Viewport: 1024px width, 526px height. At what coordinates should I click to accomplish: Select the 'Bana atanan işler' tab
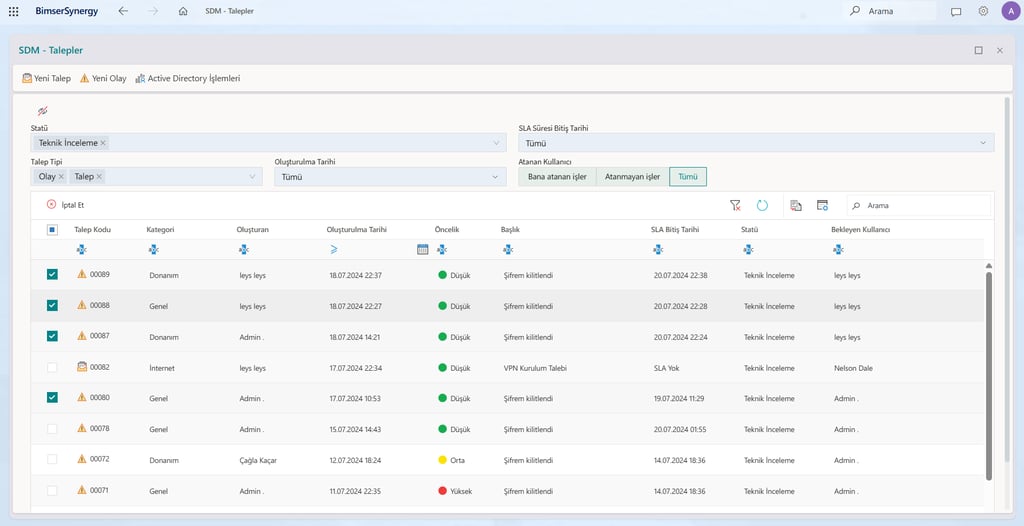pyautogui.click(x=557, y=177)
